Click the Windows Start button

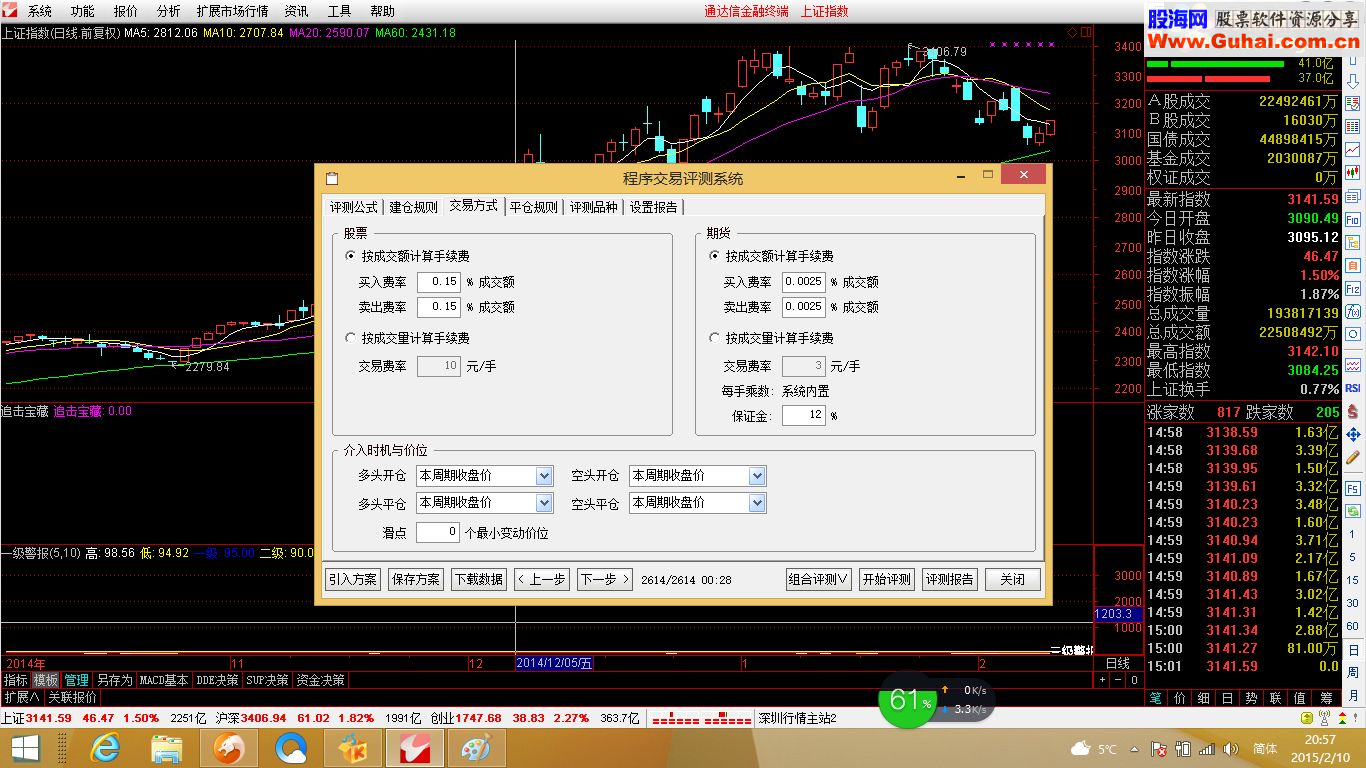click(25, 747)
